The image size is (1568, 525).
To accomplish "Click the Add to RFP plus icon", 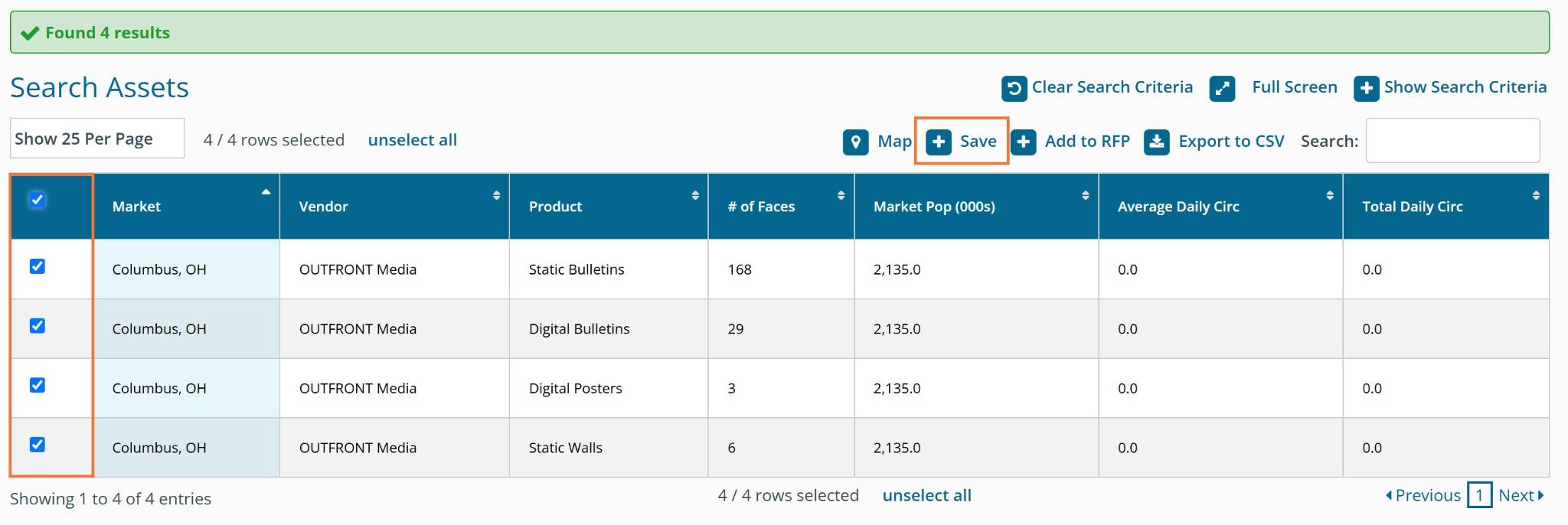I will 1023,142.
